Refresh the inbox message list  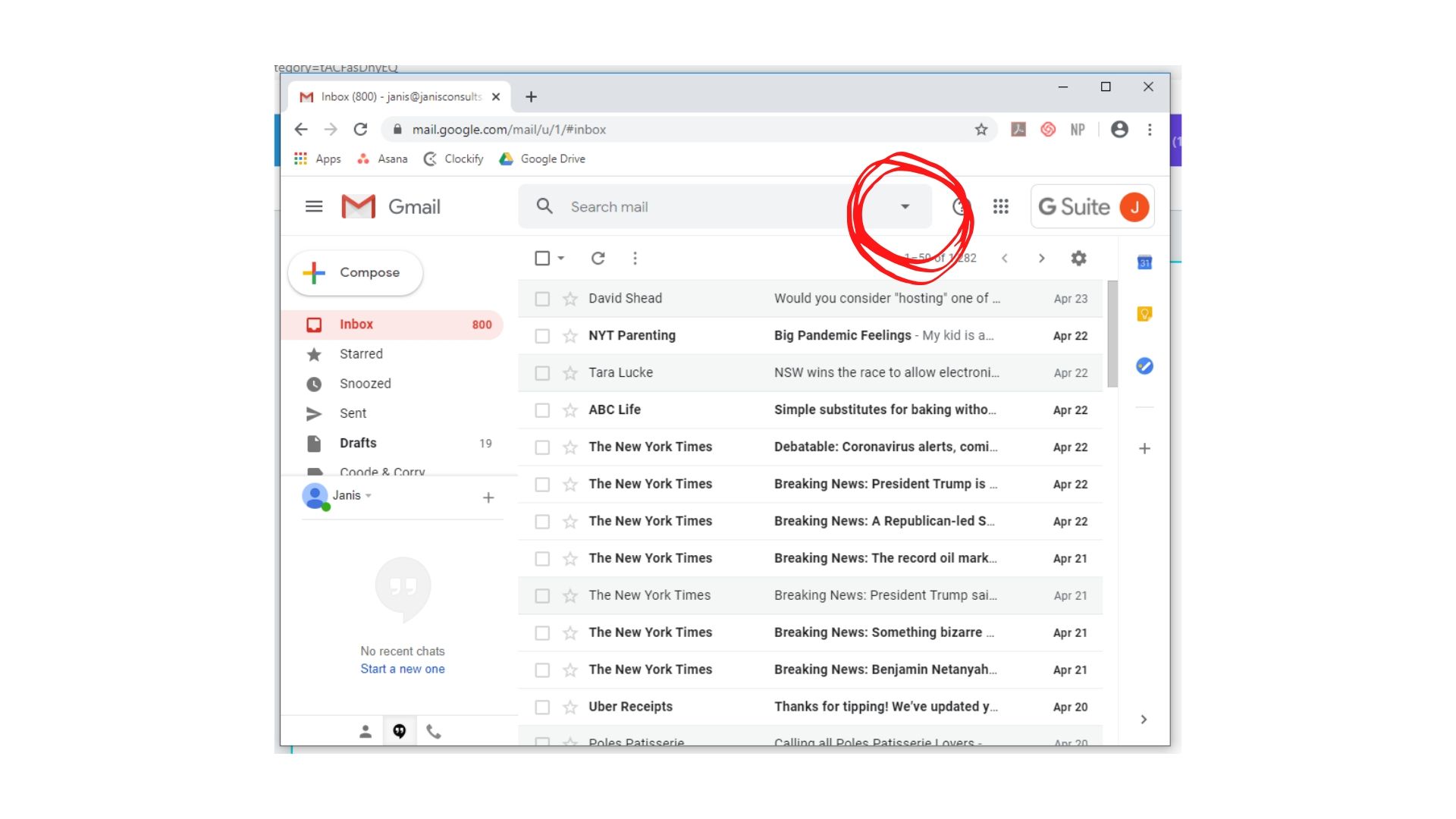pos(598,258)
